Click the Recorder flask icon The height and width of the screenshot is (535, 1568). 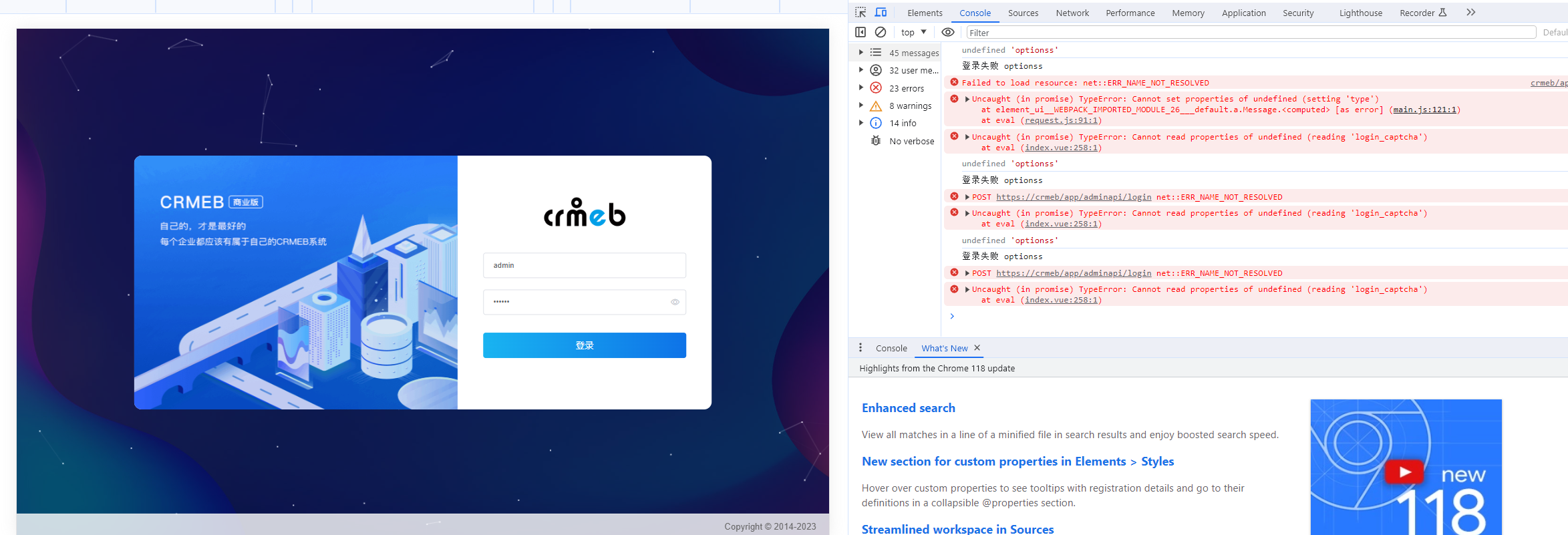pyautogui.click(x=1443, y=13)
